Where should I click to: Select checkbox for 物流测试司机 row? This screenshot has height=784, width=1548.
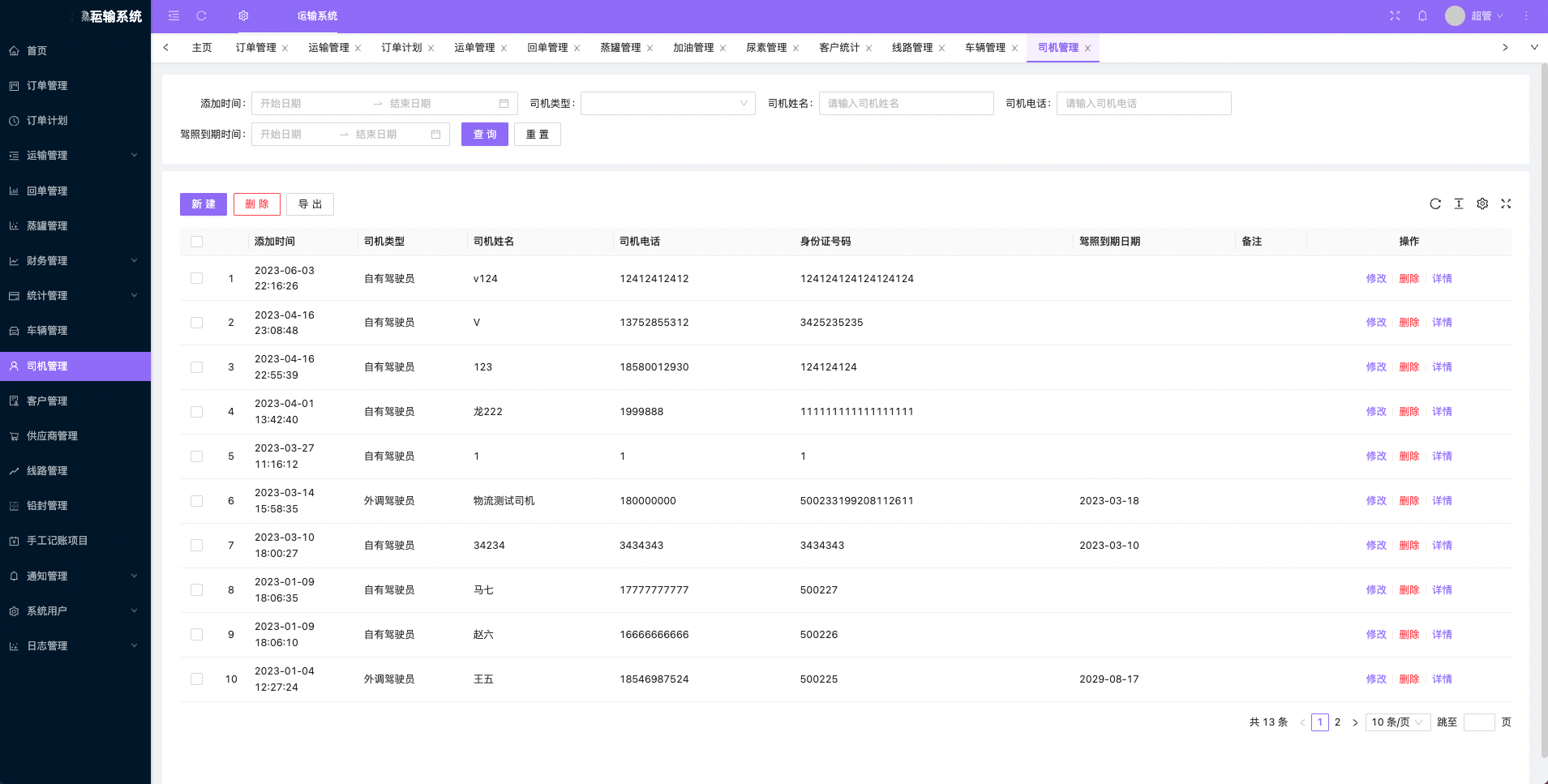point(196,501)
